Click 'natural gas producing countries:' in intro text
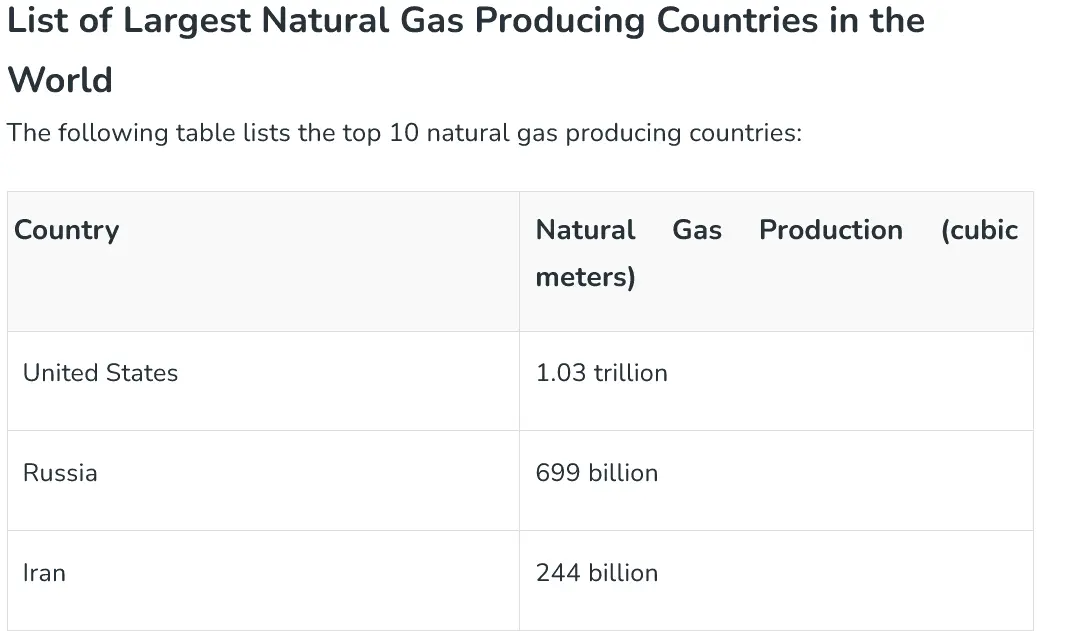This screenshot has height=631, width=1081. (x=614, y=133)
